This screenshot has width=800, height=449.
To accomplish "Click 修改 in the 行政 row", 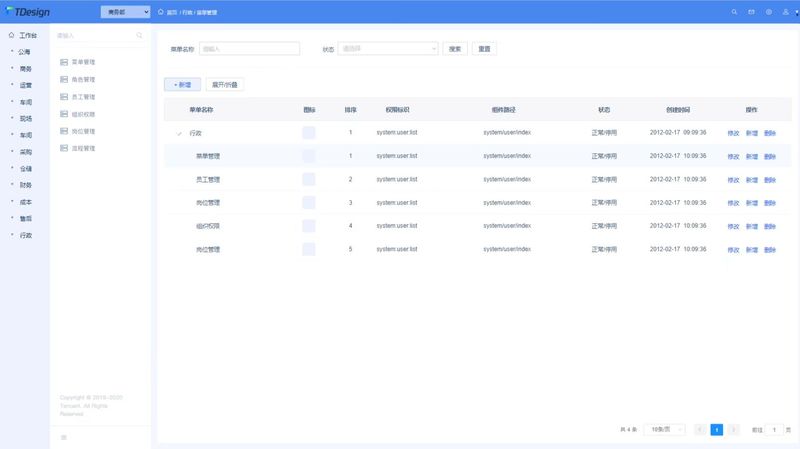I will coord(733,133).
